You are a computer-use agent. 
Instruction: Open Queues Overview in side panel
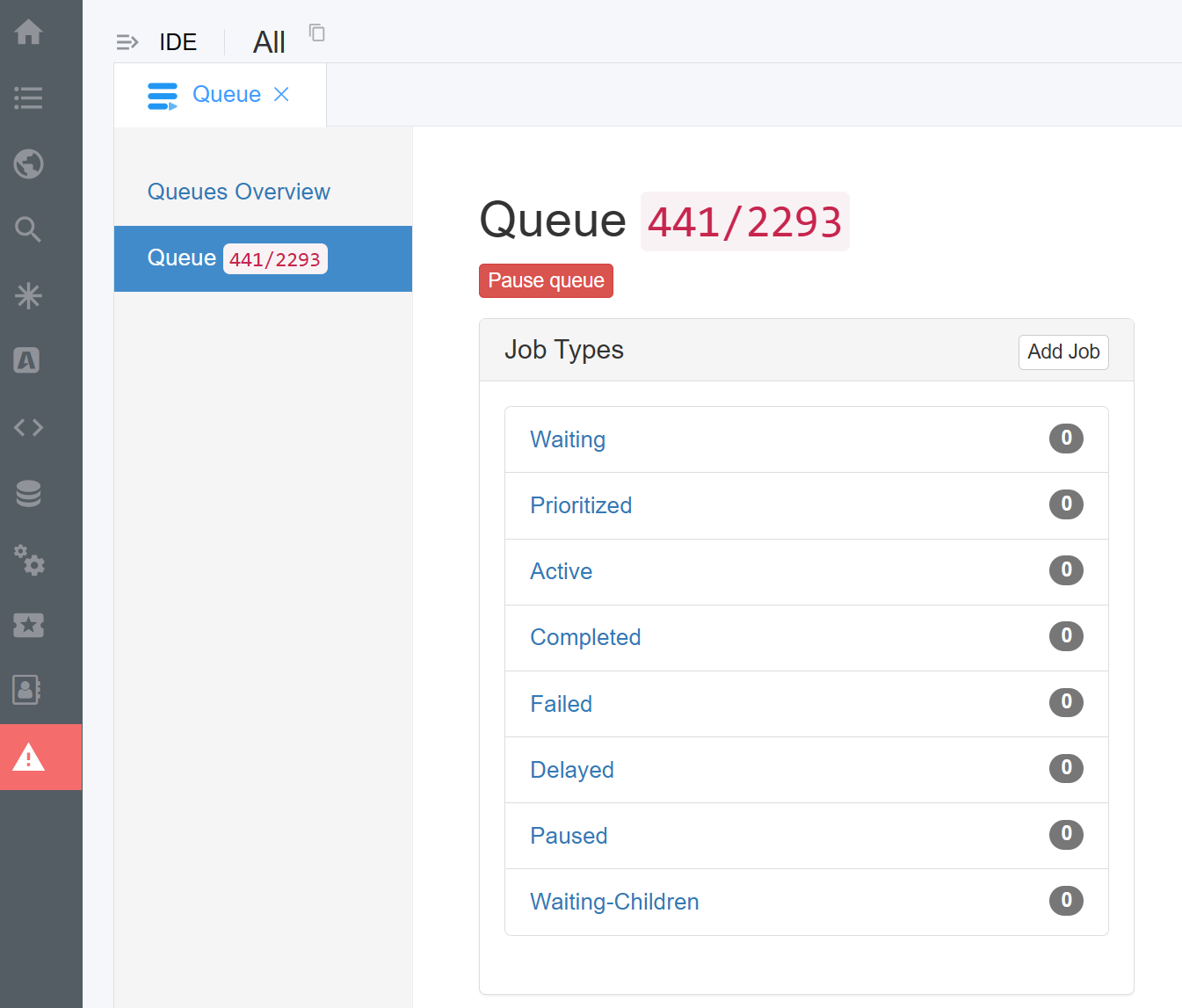click(238, 192)
